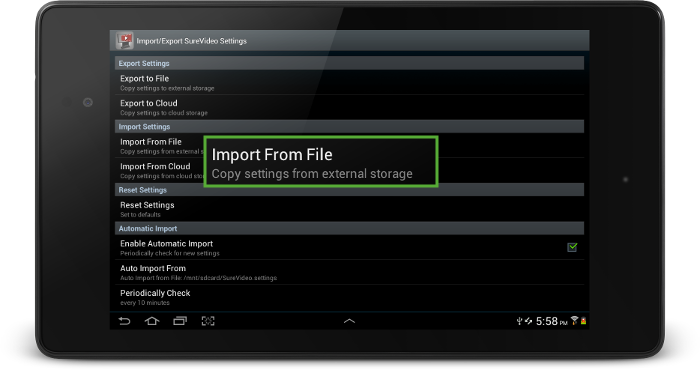Tap the Home navigation icon
The width and height of the screenshot is (700, 370).
152,321
